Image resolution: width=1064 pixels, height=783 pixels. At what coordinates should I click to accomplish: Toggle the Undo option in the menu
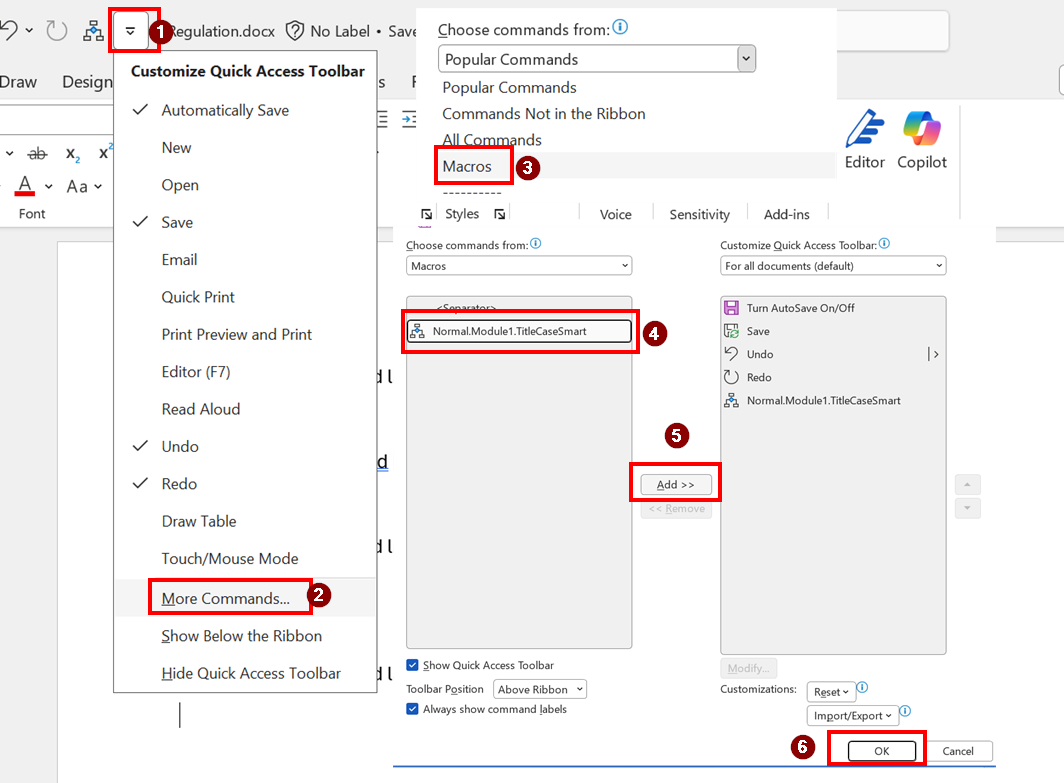click(x=245, y=446)
